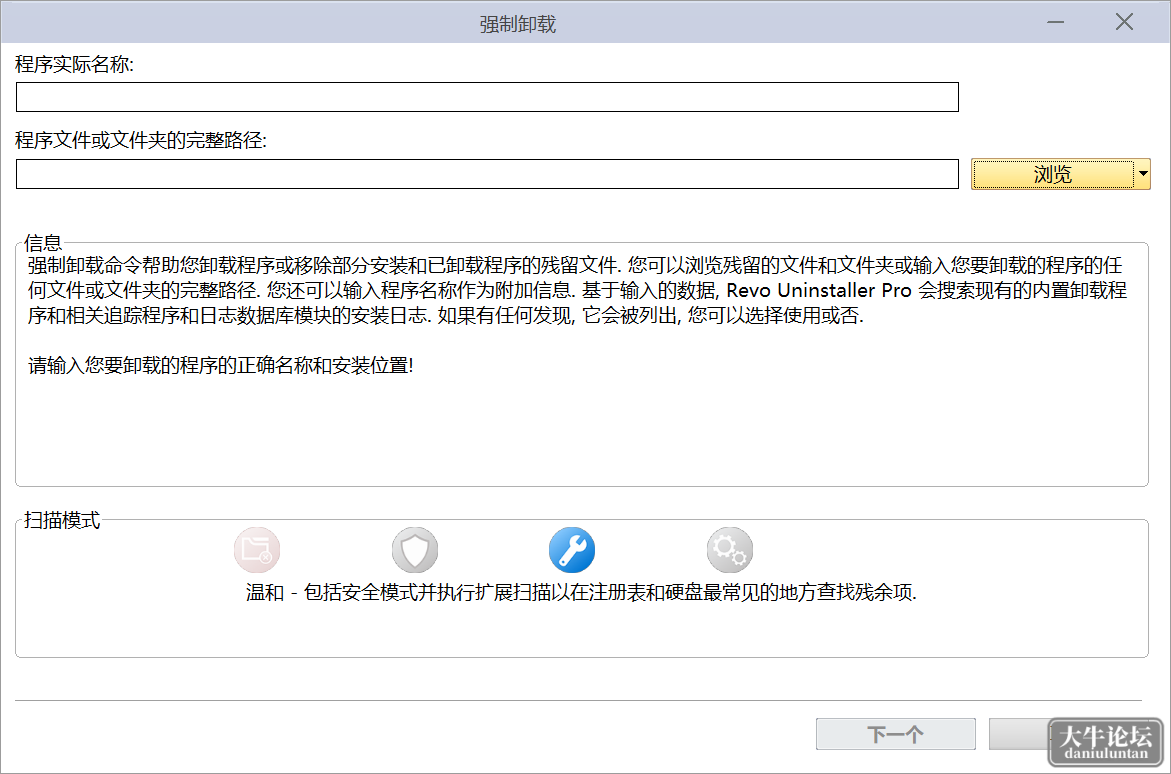Click the 浏览 button
The width and height of the screenshot is (1171, 774).
tap(1052, 174)
